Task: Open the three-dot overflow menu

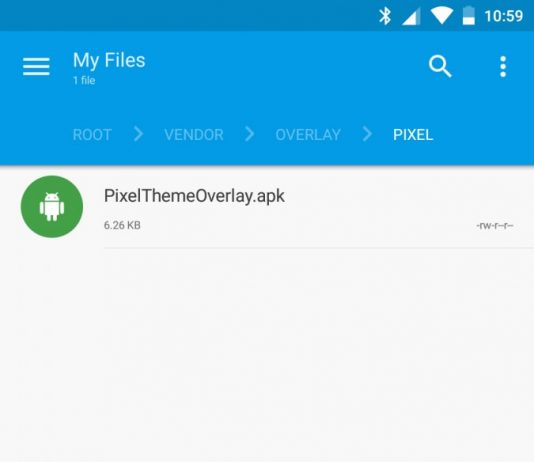Action: (x=503, y=67)
